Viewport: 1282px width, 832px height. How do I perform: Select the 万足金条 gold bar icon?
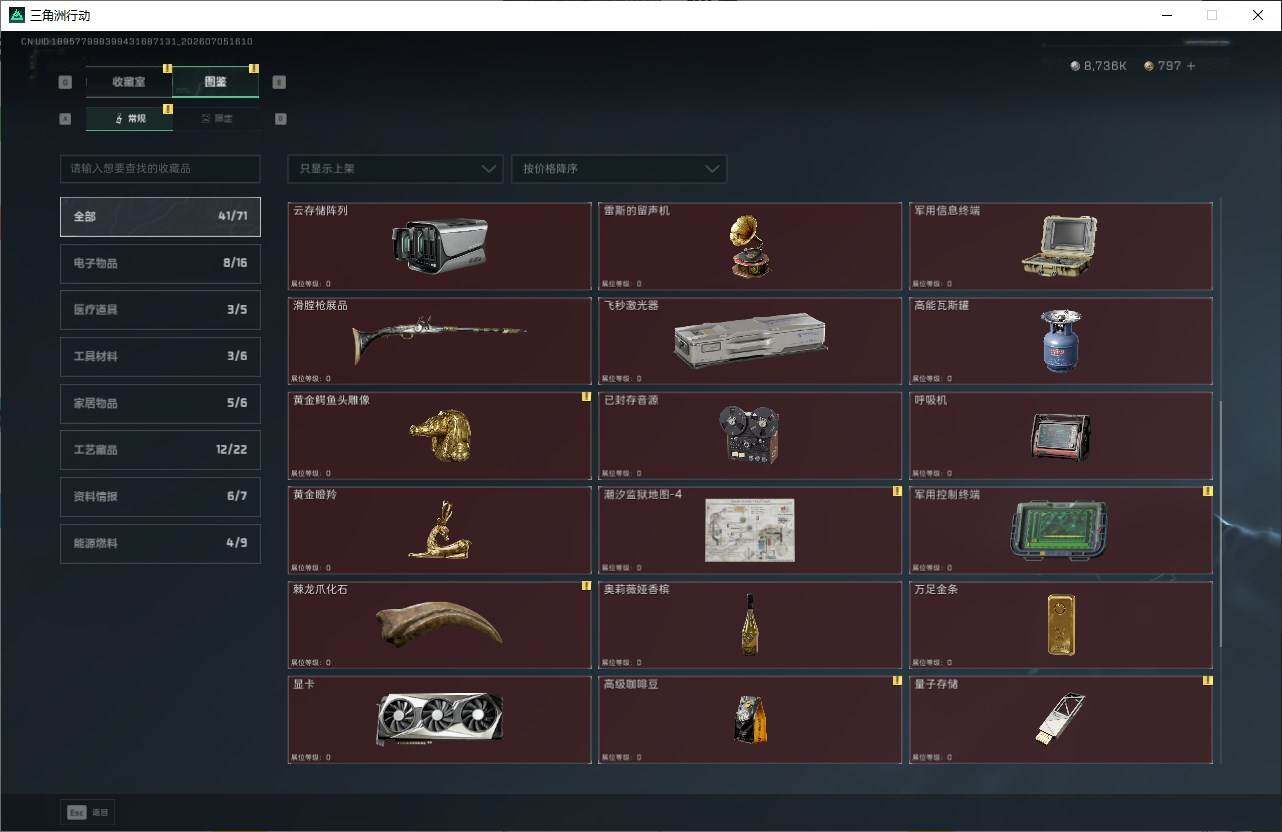tap(1061, 625)
